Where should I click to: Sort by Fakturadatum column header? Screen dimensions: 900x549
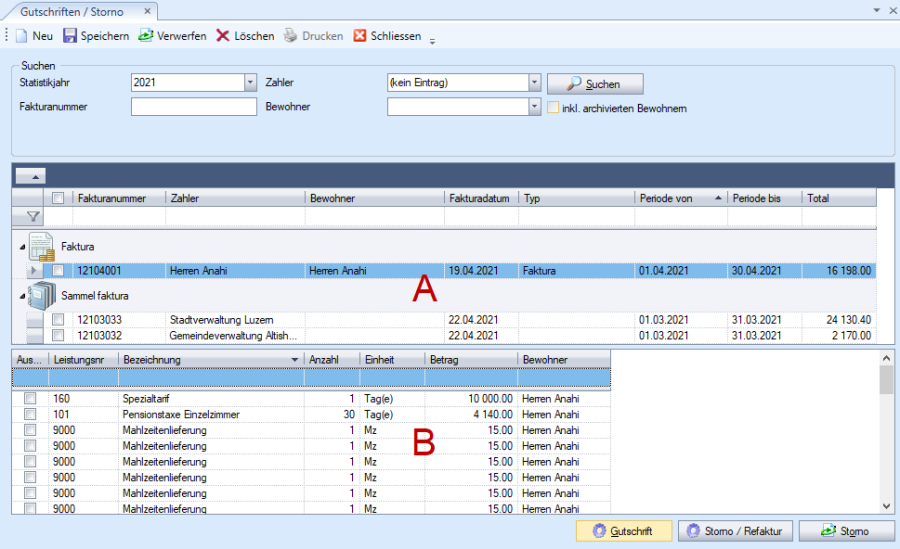click(x=481, y=198)
